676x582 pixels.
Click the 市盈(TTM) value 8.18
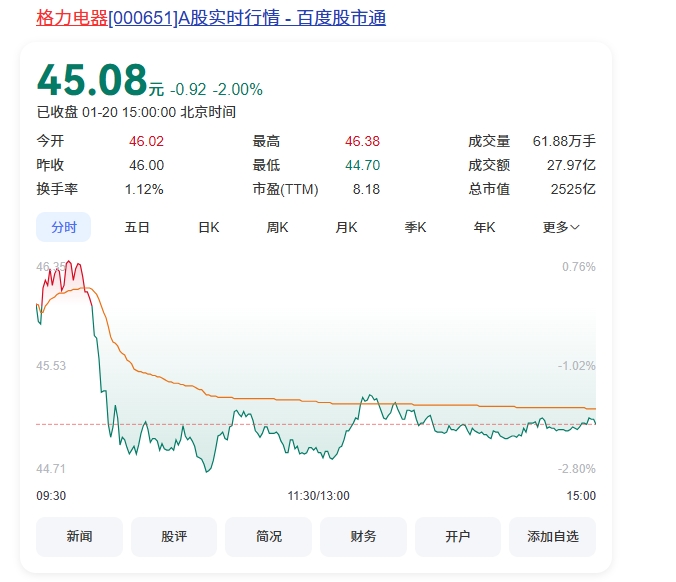pyautogui.click(x=366, y=189)
